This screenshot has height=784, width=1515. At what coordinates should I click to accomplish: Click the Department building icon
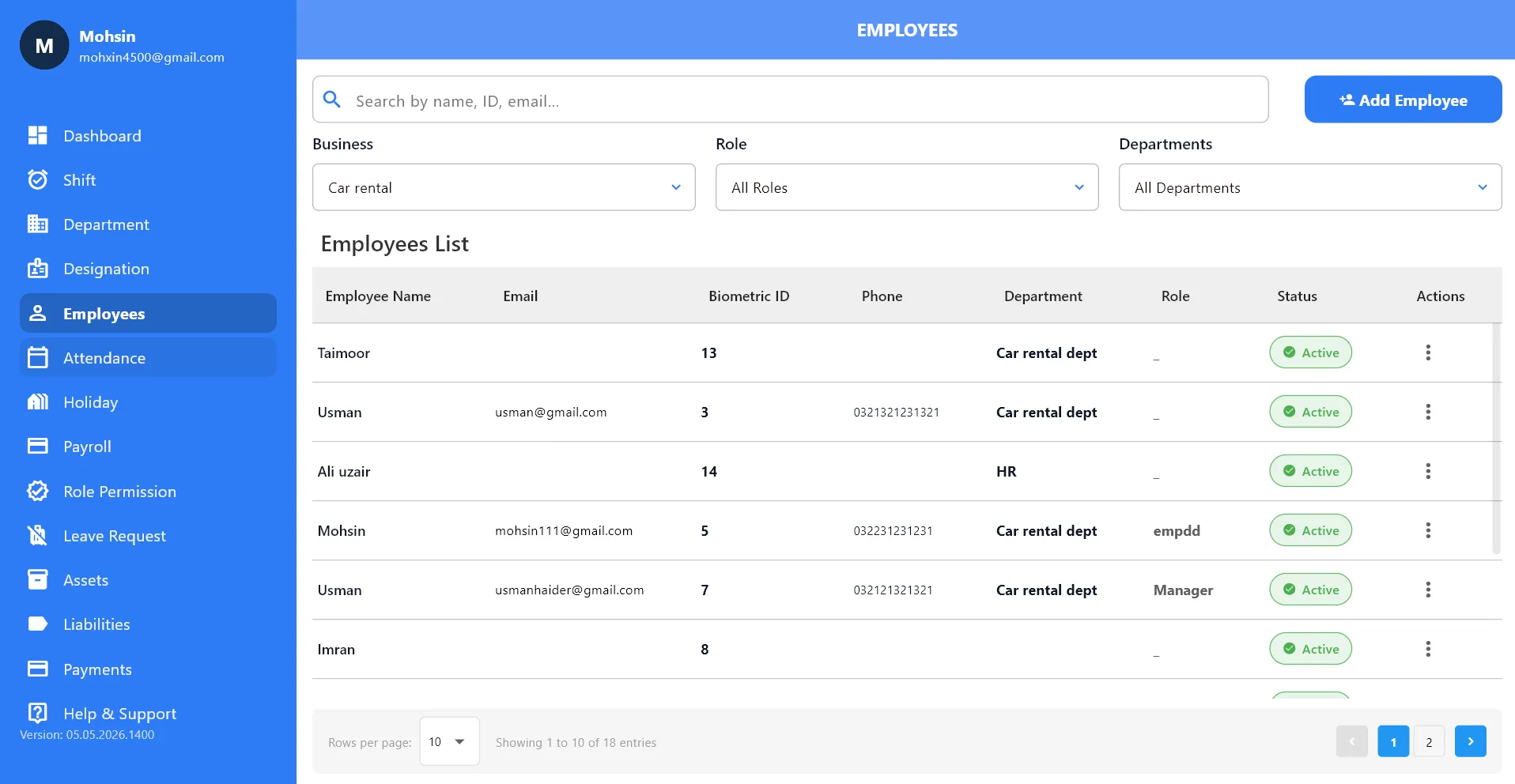point(37,224)
